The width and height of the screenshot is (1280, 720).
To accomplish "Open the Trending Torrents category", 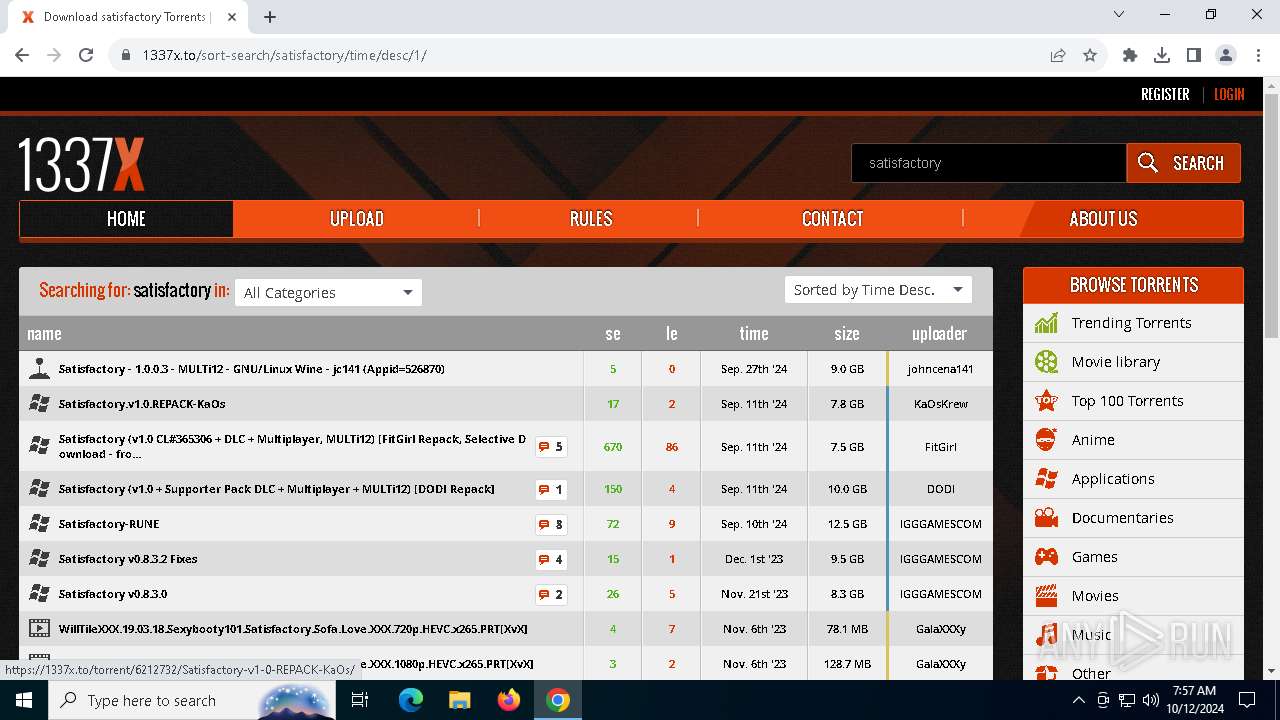I will pyautogui.click(x=1131, y=323).
